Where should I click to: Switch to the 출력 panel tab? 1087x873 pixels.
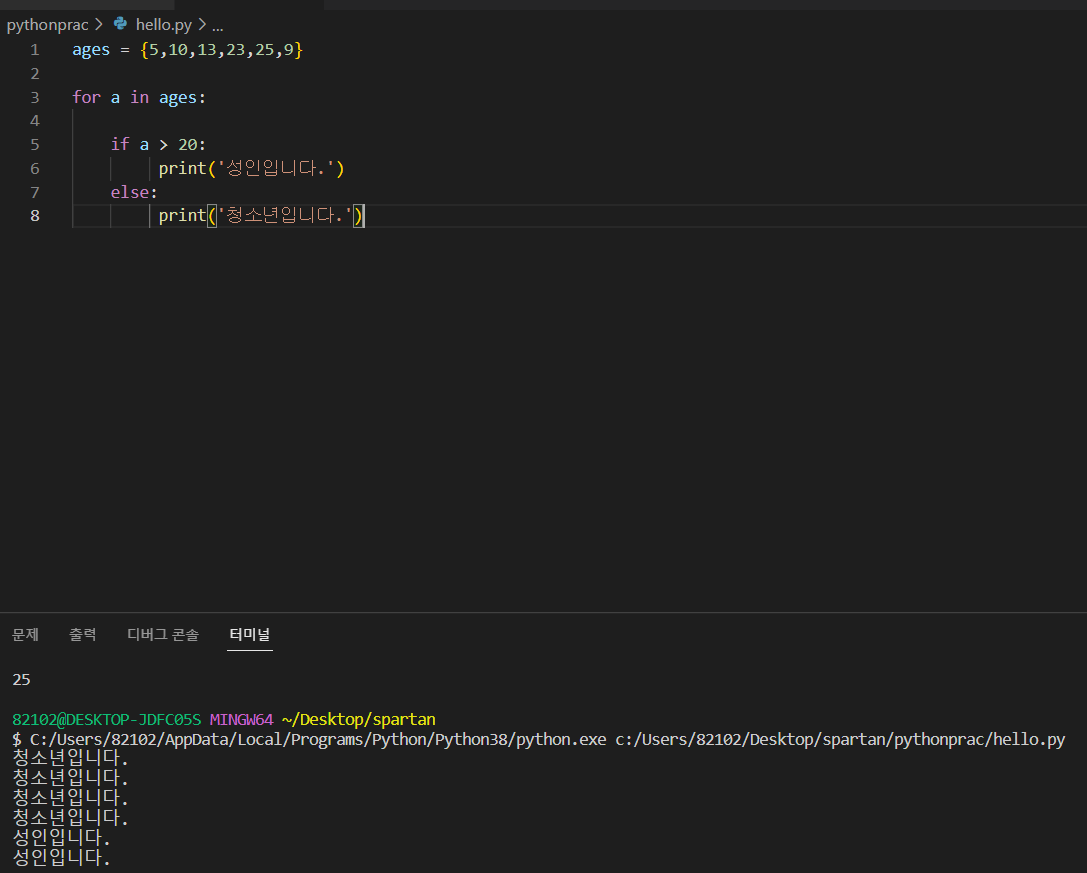(82, 634)
